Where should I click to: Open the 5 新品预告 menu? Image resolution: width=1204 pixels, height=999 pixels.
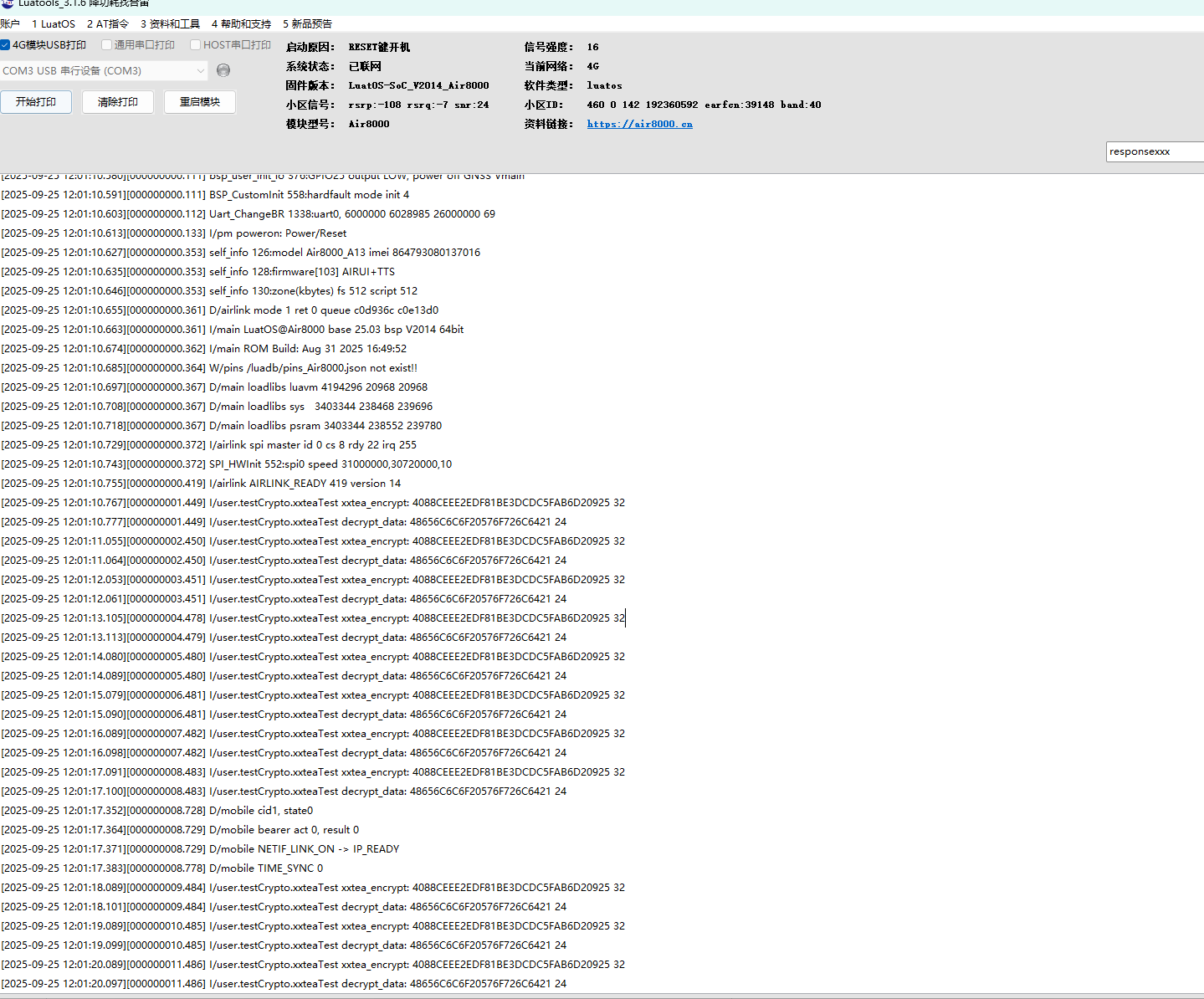[x=307, y=24]
